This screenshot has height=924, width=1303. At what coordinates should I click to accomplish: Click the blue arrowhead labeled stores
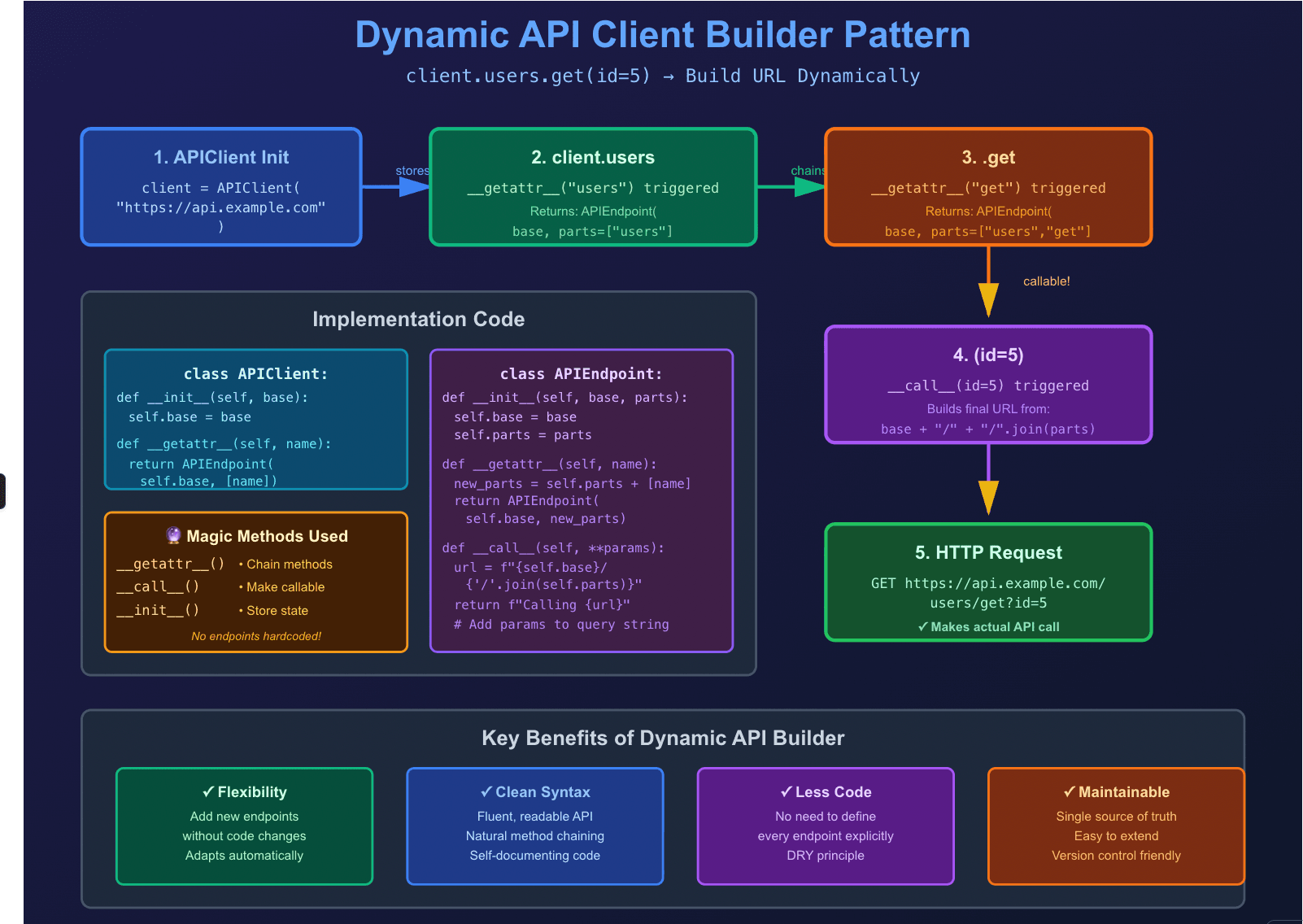pyautogui.click(x=414, y=187)
